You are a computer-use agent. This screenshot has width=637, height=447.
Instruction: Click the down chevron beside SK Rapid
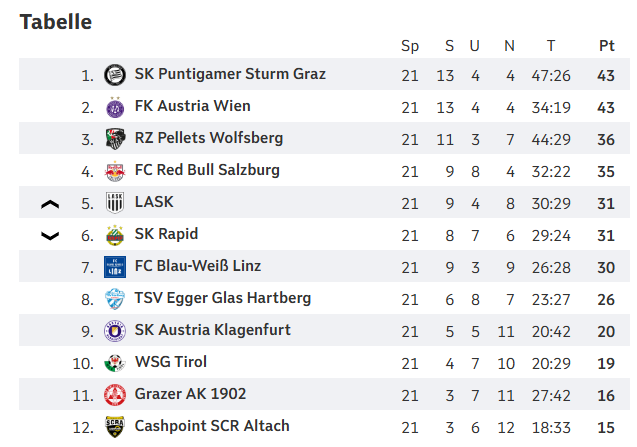coord(50,236)
